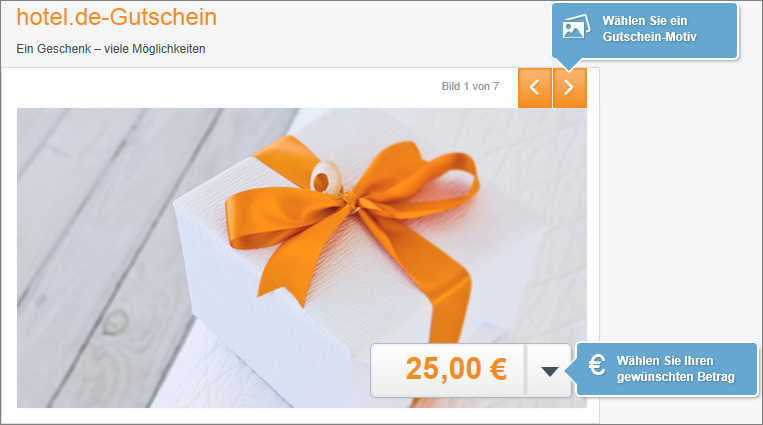Click the "gewünschten Betrag" text line
The image size is (763, 425).
[x=675, y=377]
